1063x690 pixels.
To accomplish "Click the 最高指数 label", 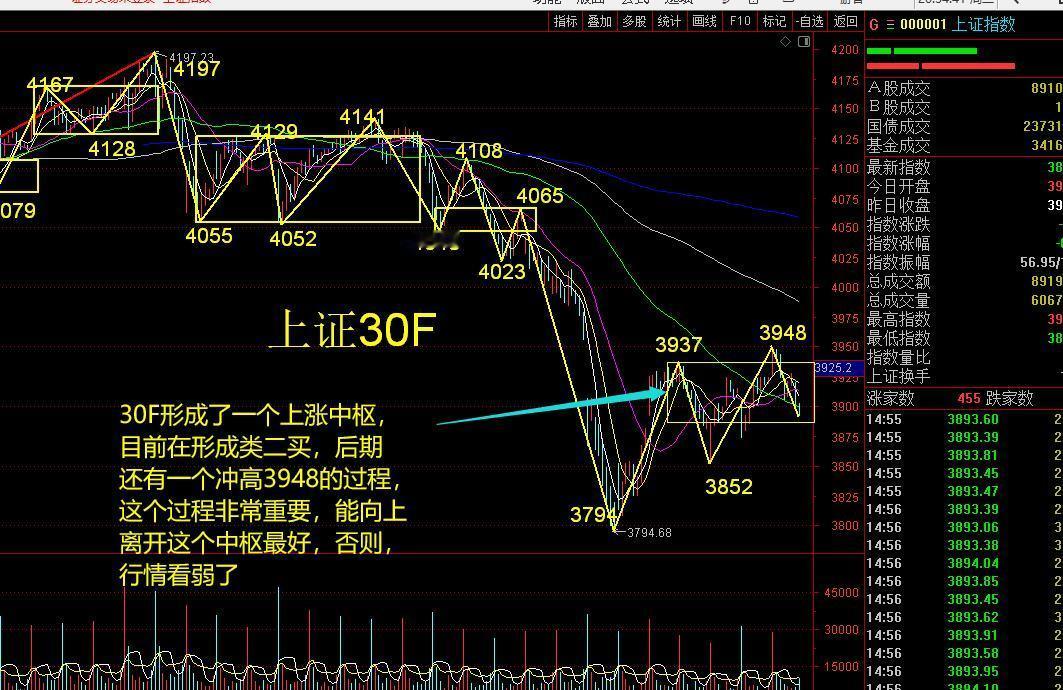I will coord(899,319).
